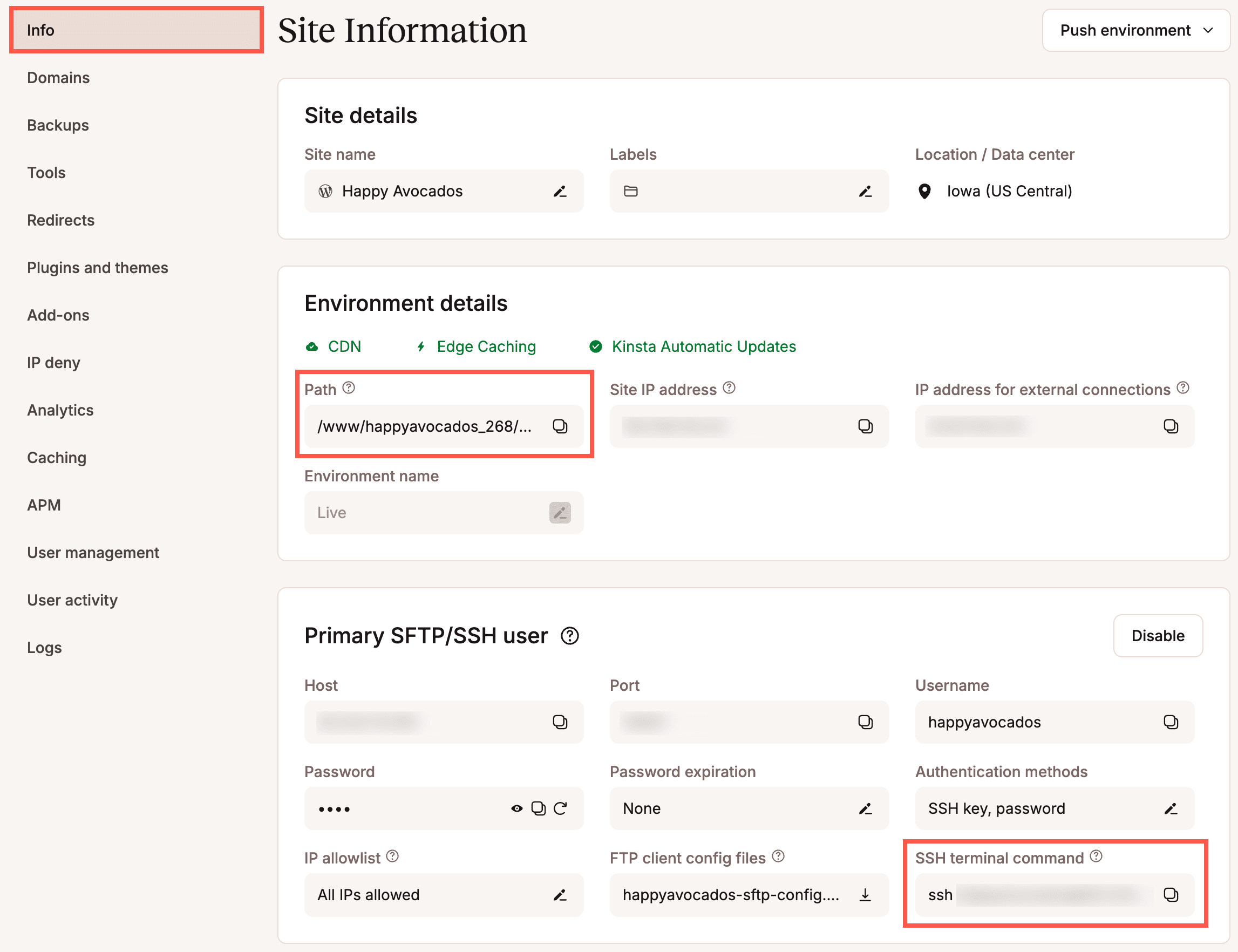
Task: Open the Backups section
Action: point(58,125)
